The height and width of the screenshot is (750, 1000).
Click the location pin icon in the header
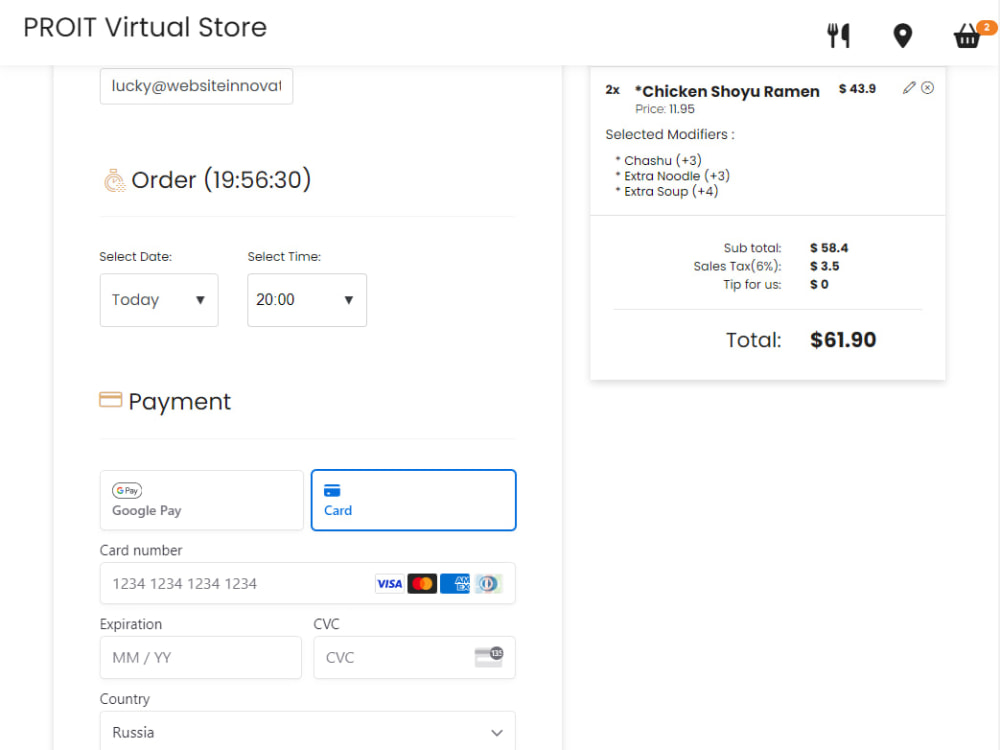coord(902,34)
